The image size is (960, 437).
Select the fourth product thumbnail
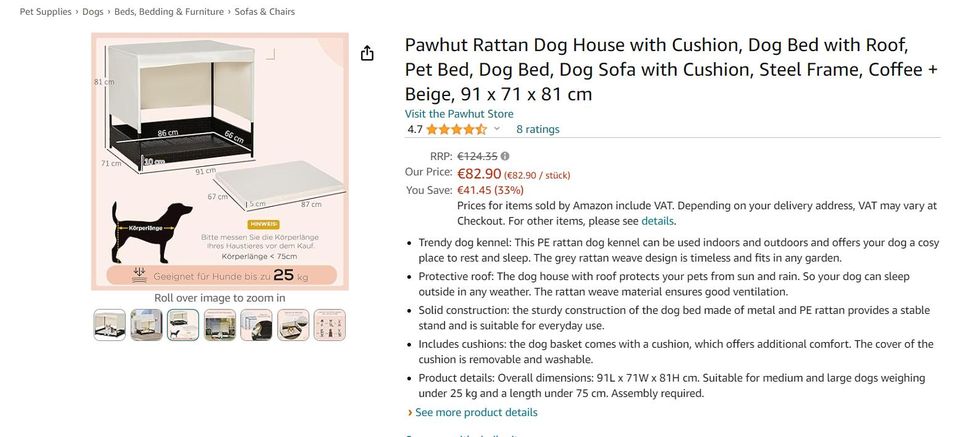(220, 323)
